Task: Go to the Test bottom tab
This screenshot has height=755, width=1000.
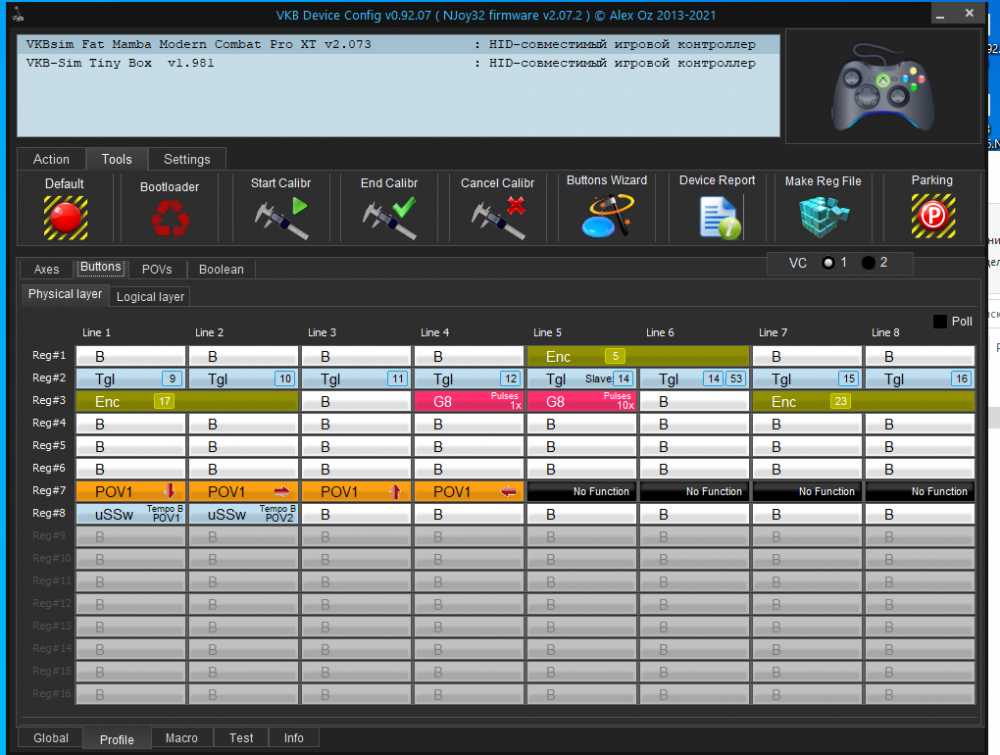Action: (241, 738)
